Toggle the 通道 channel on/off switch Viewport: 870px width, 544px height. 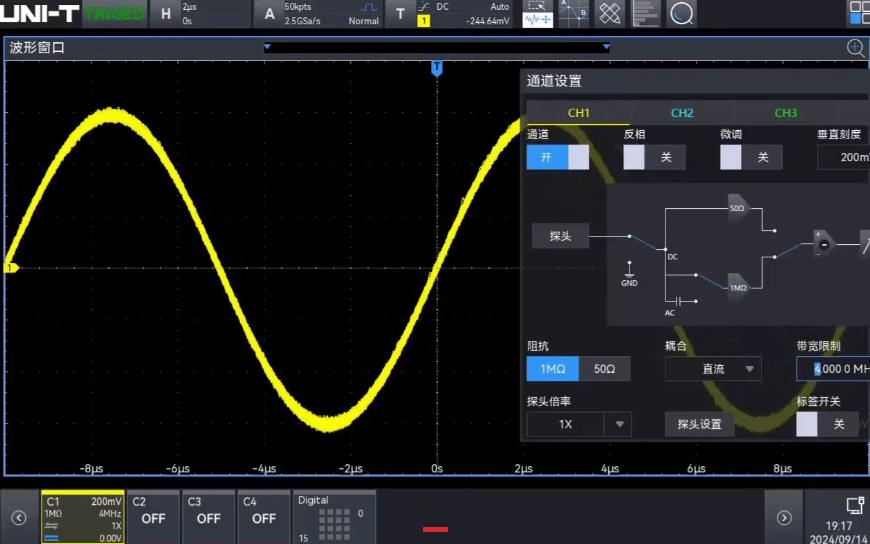558,157
